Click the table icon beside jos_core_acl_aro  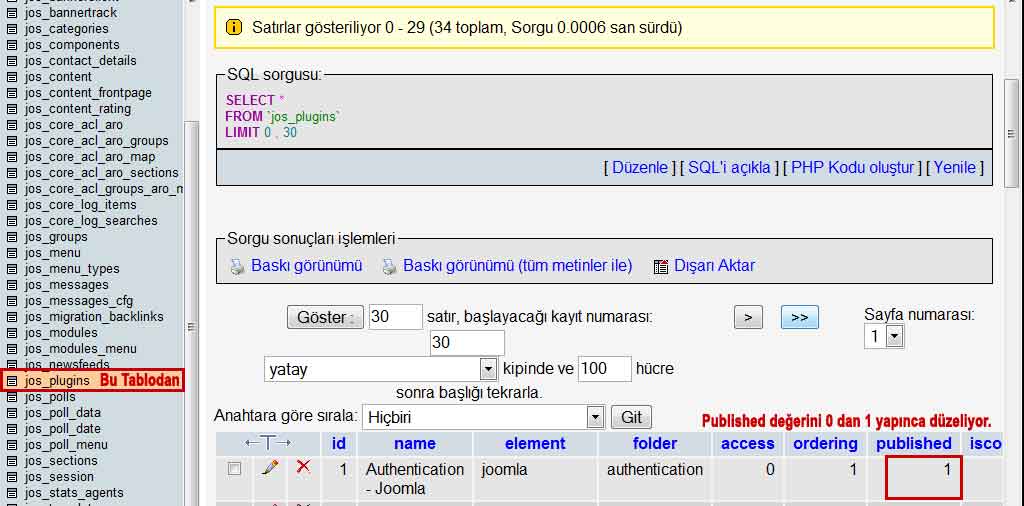click(12, 125)
